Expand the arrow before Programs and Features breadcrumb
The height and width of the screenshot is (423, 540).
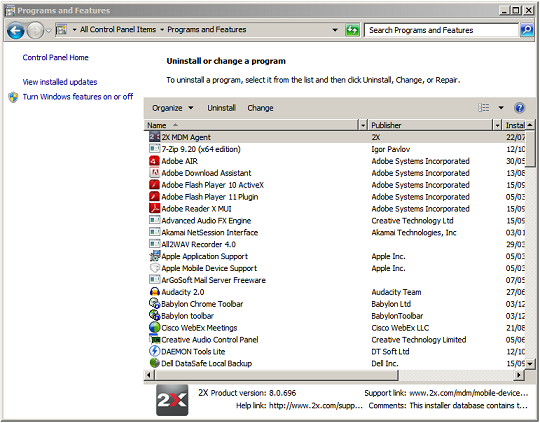(x=162, y=30)
